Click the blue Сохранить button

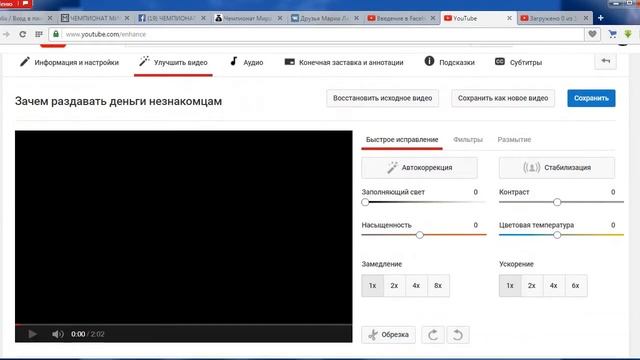click(x=591, y=98)
